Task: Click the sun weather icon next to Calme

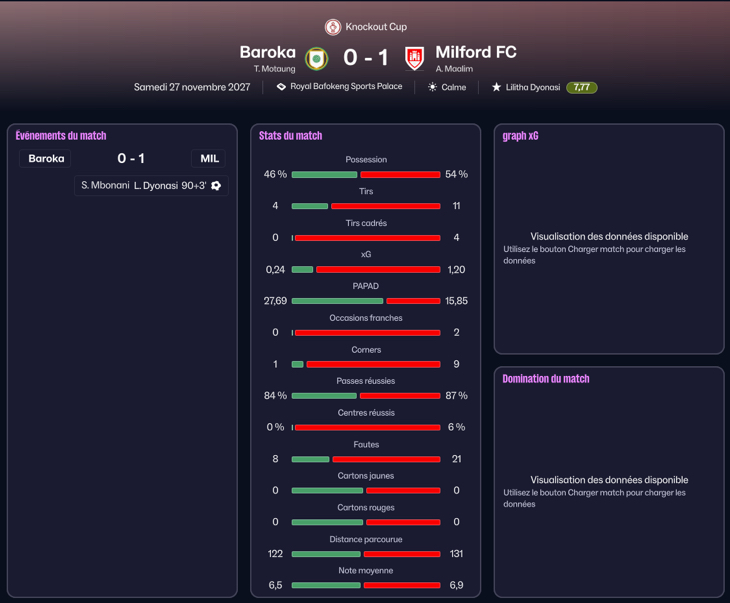Action: pos(433,87)
